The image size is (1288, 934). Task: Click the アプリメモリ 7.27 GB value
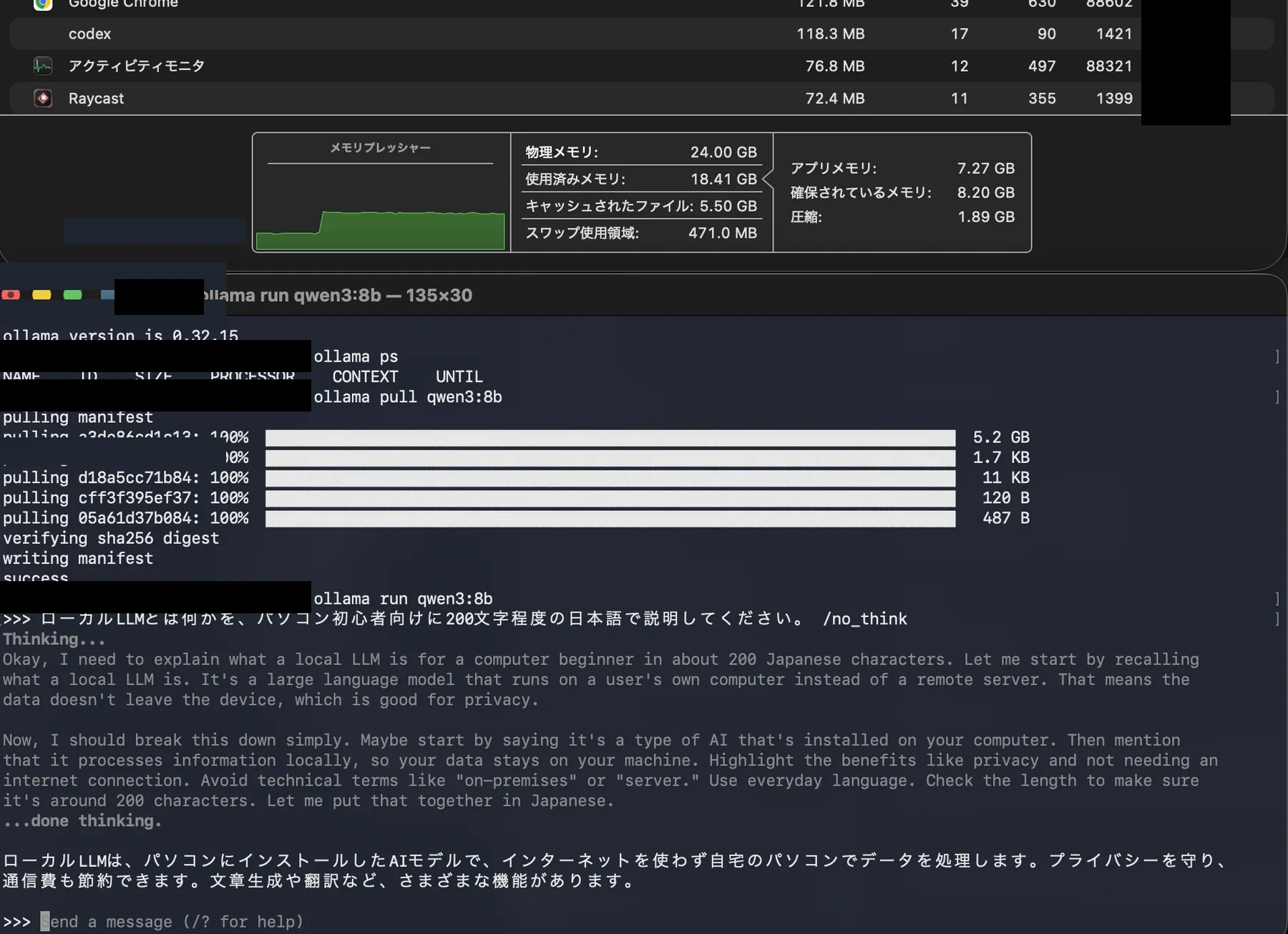(985, 168)
